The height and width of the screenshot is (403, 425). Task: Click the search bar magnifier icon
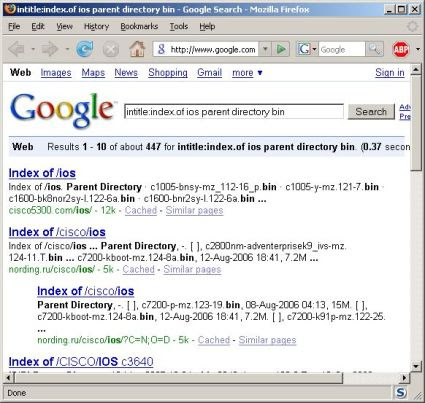374,50
